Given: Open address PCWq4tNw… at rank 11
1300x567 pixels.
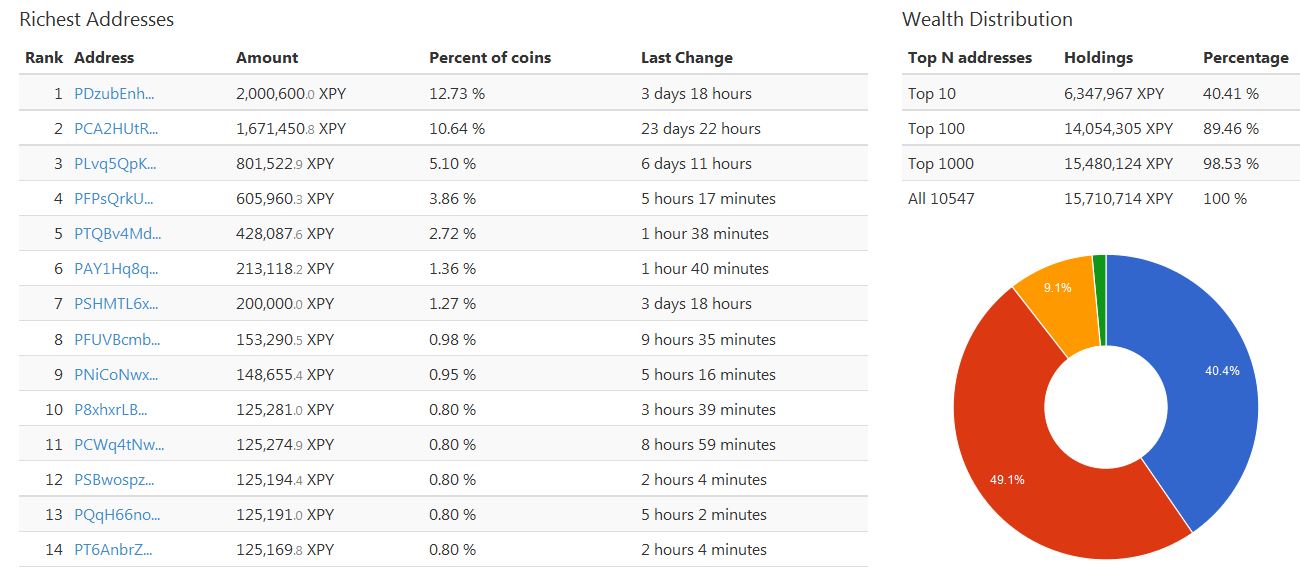Looking at the screenshot, I should click(x=119, y=445).
